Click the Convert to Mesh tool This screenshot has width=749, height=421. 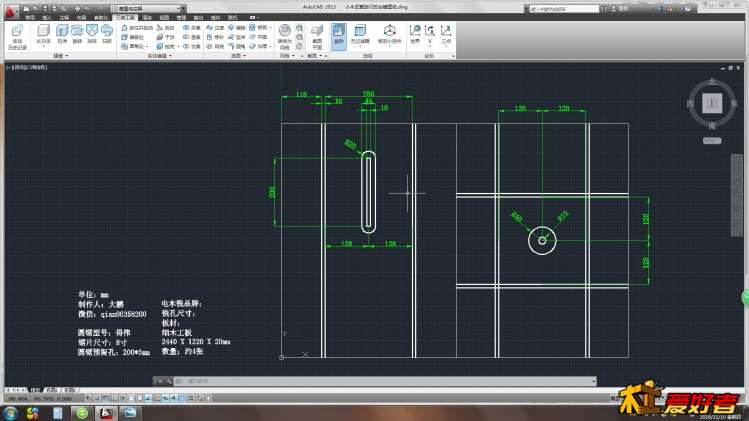coord(285,36)
